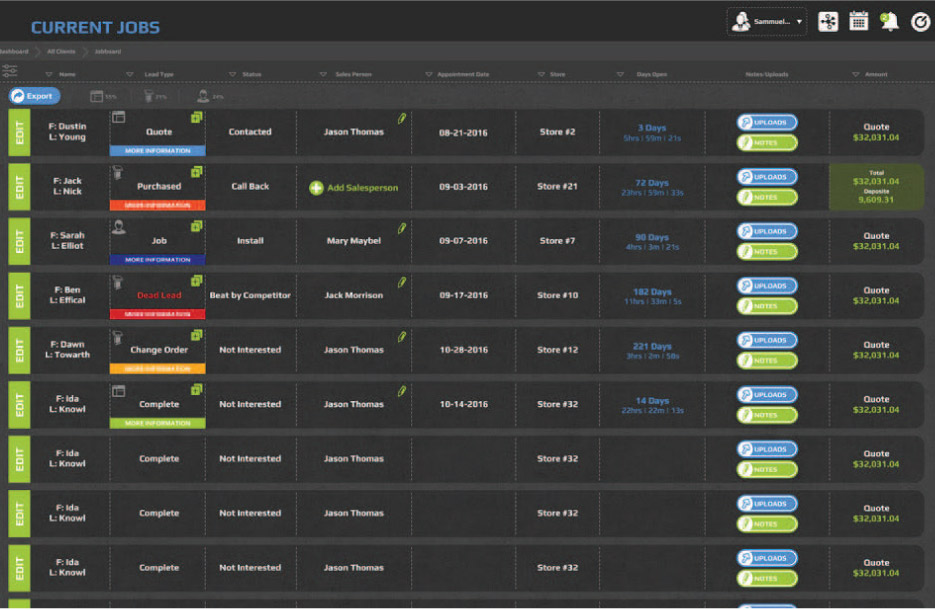Click the circular refresh timer icon

pos(920,22)
